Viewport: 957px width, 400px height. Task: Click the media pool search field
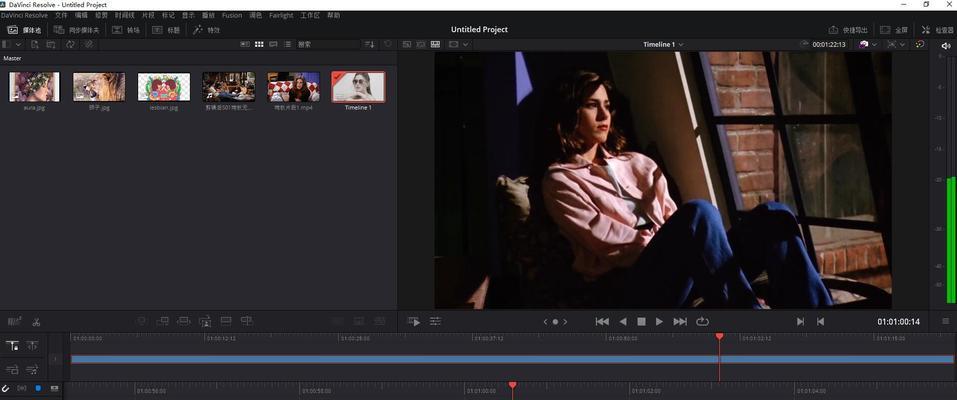[x=327, y=45]
